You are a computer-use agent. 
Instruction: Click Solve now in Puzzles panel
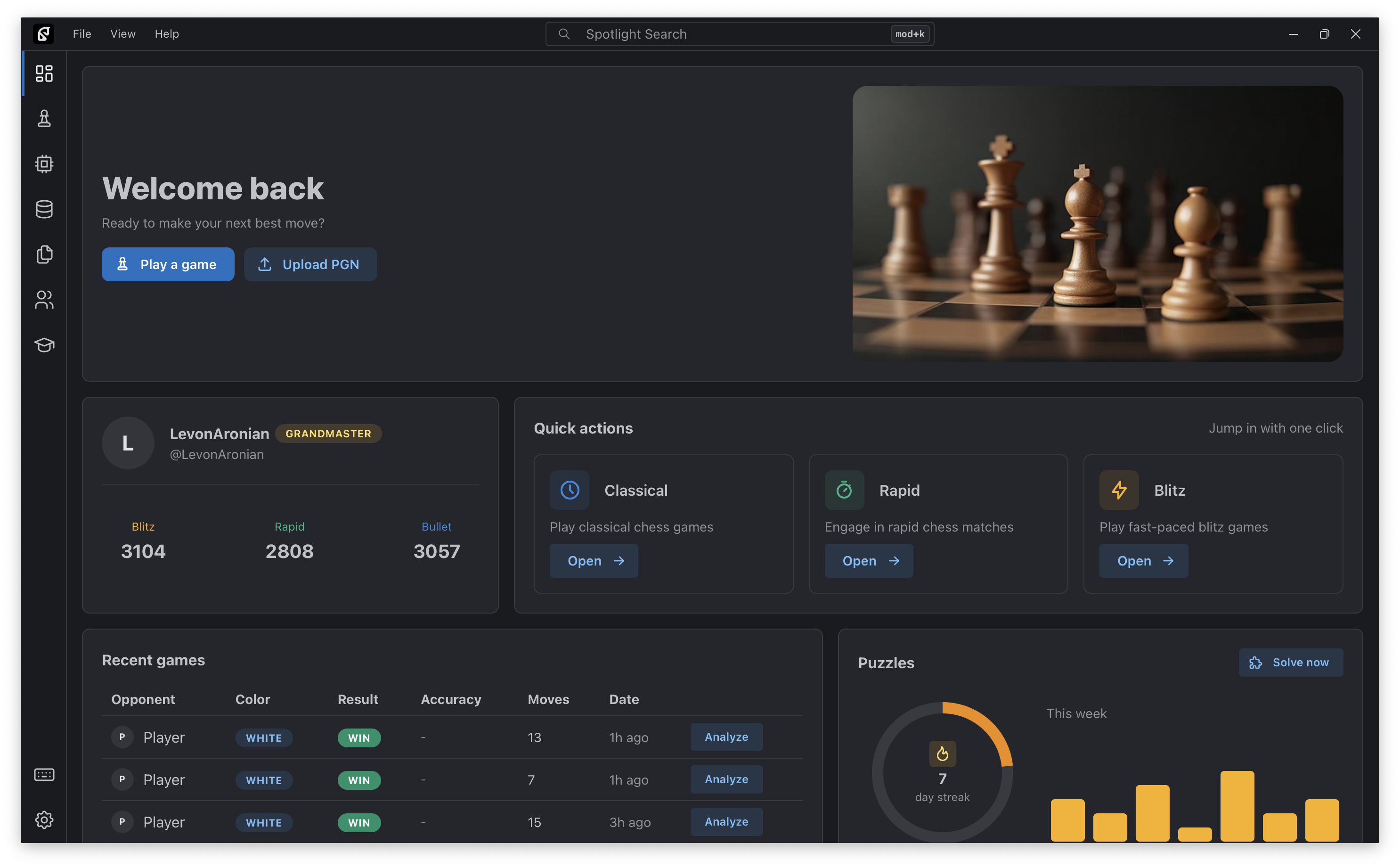tap(1290, 663)
